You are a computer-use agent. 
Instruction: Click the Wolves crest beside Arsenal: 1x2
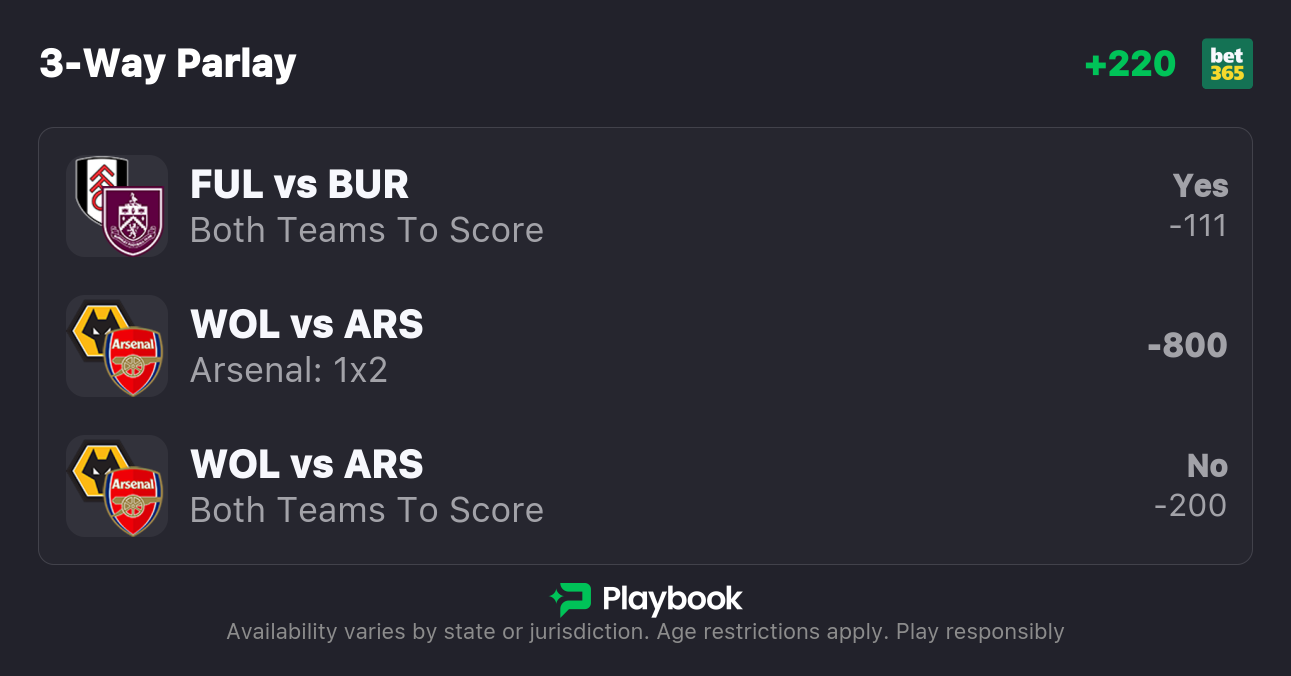(x=96, y=326)
